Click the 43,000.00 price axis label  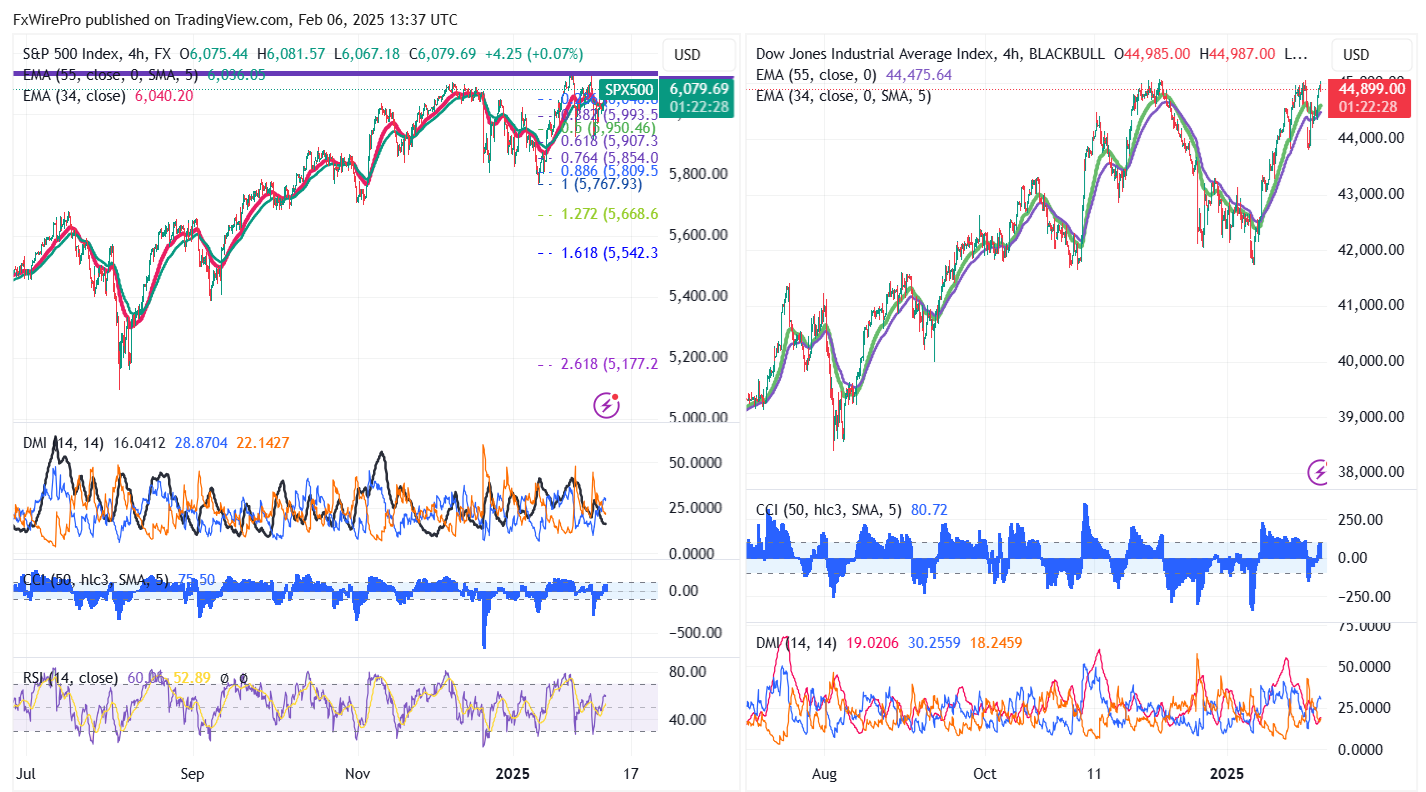[x=1372, y=194]
